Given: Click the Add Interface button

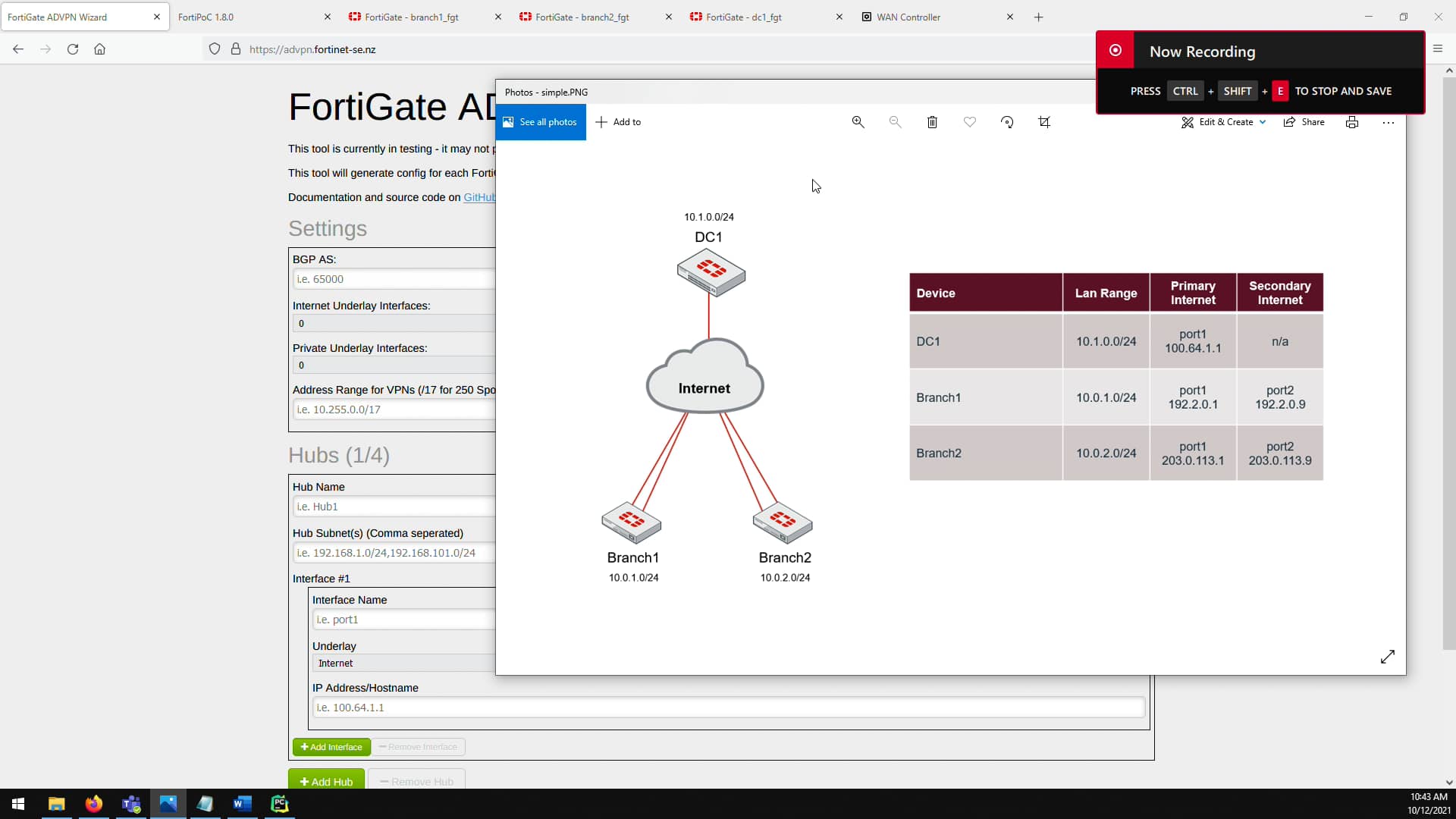Looking at the screenshot, I should [x=331, y=746].
